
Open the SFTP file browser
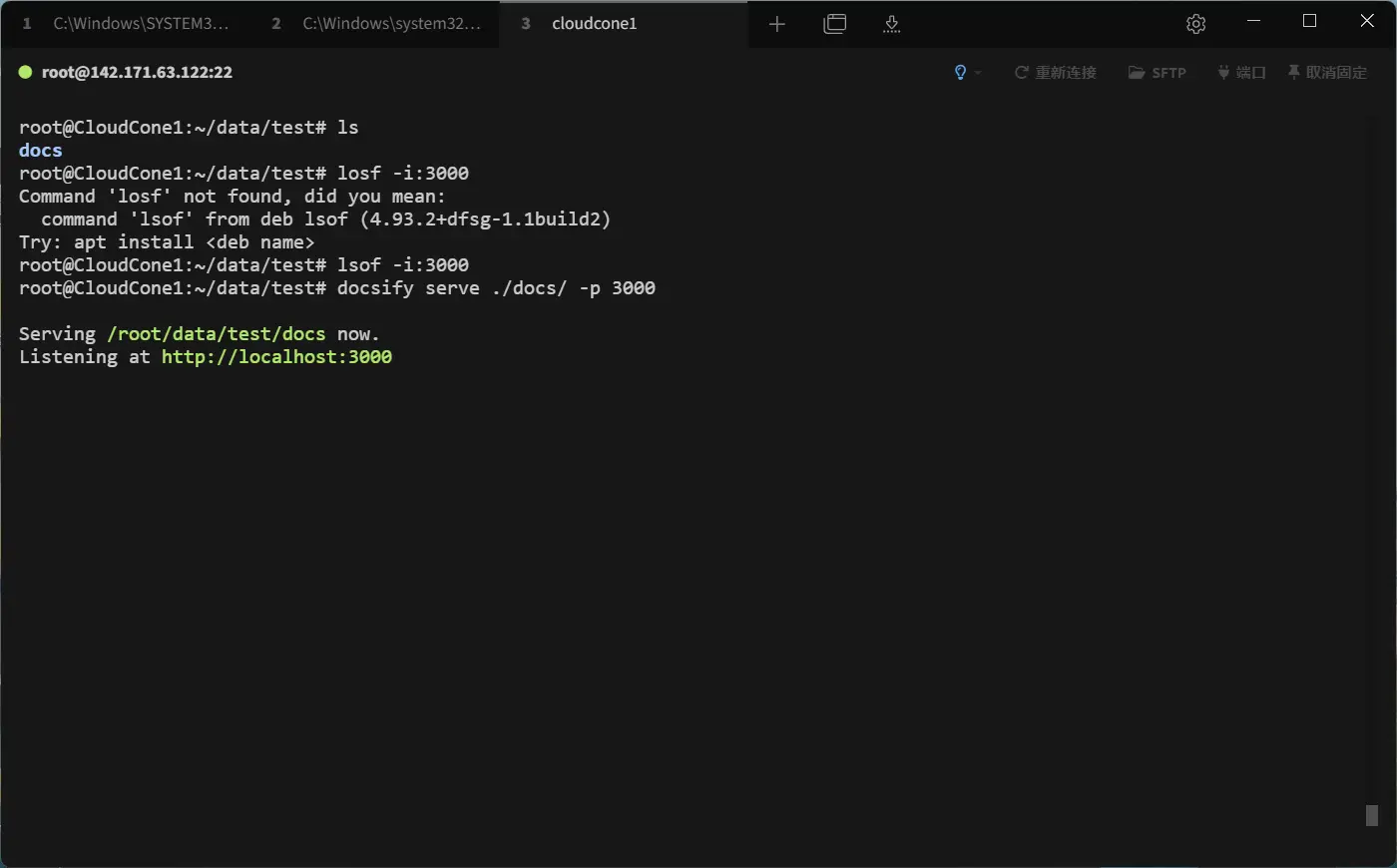(1157, 72)
